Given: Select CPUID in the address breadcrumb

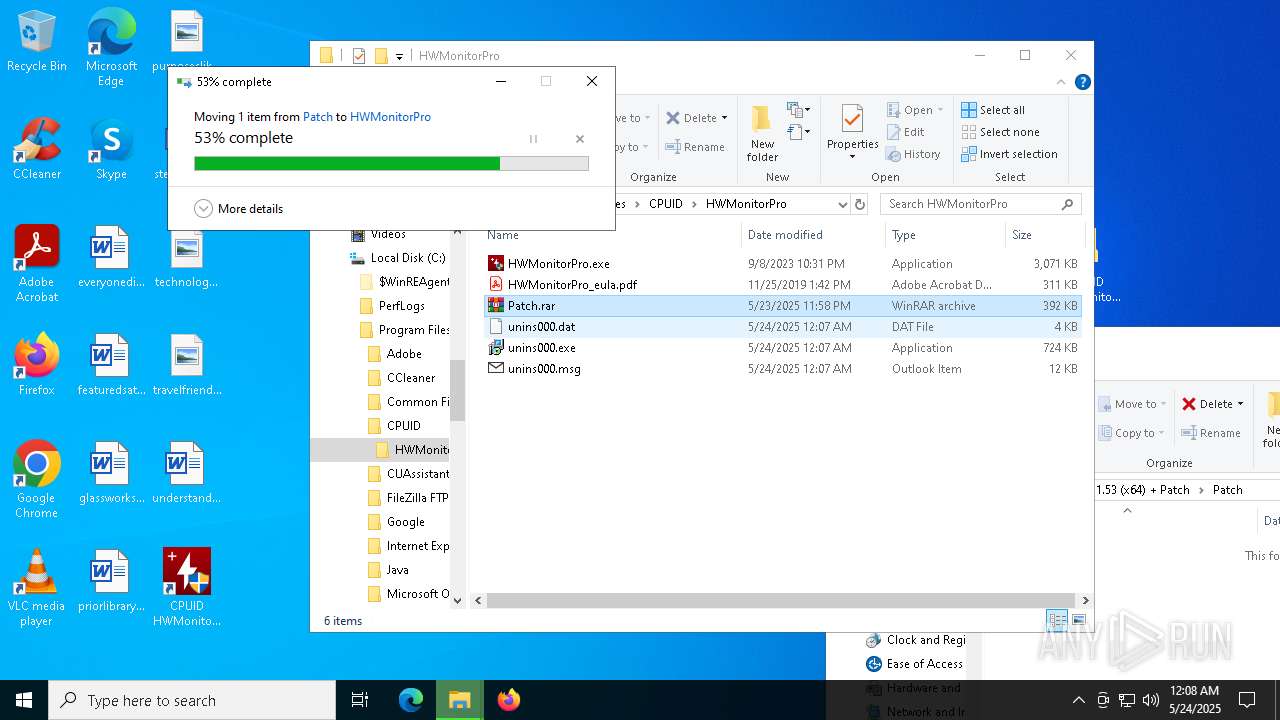Looking at the screenshot, I should pyautogui.click(x=665, y=204).
